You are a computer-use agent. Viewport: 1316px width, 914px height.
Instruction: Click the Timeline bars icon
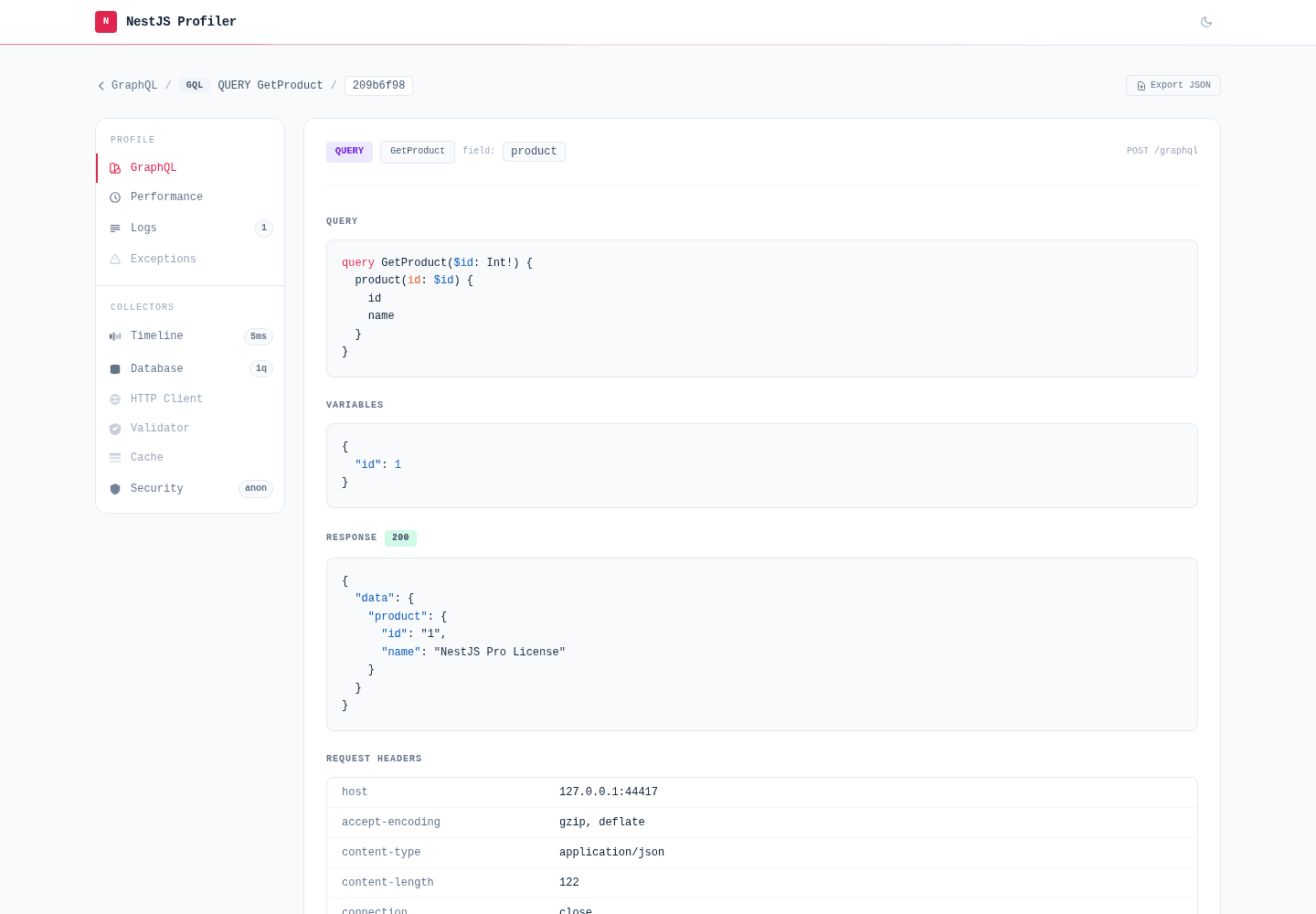[x=115, y=336]
